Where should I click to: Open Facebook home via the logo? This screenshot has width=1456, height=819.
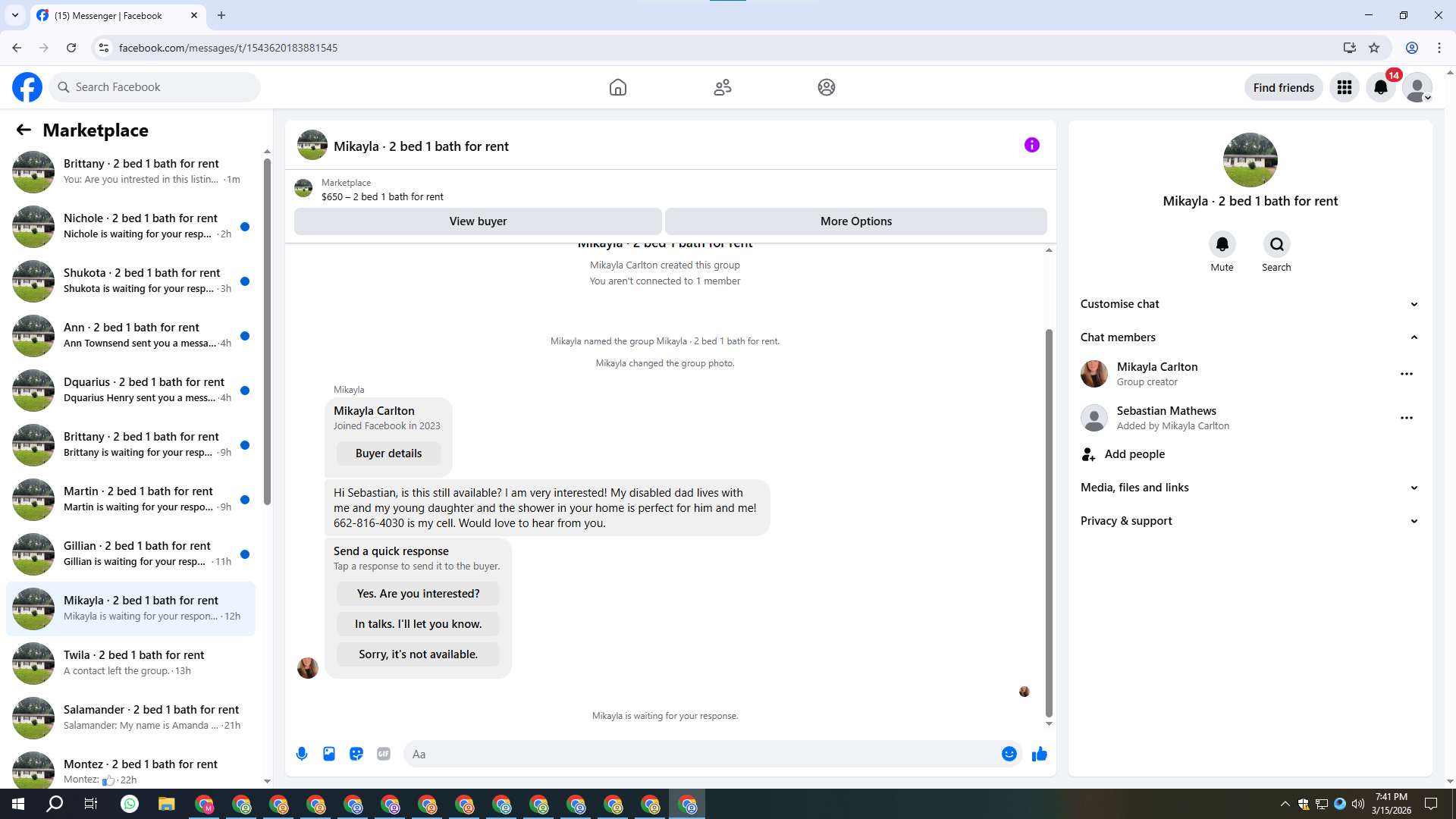click(x=27, y=87)
